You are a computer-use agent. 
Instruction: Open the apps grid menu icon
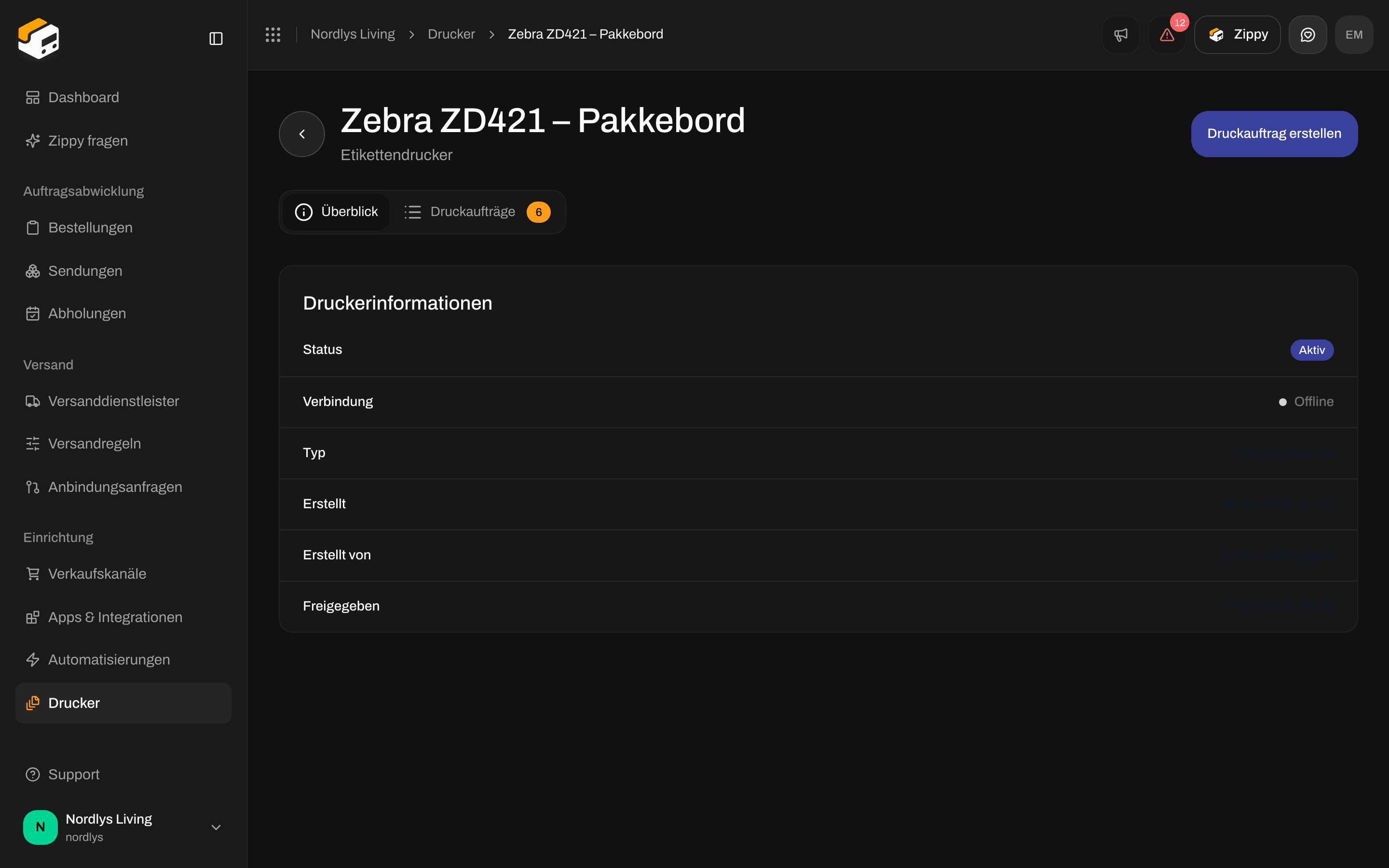pyautogui.click(x=273, y=34)
